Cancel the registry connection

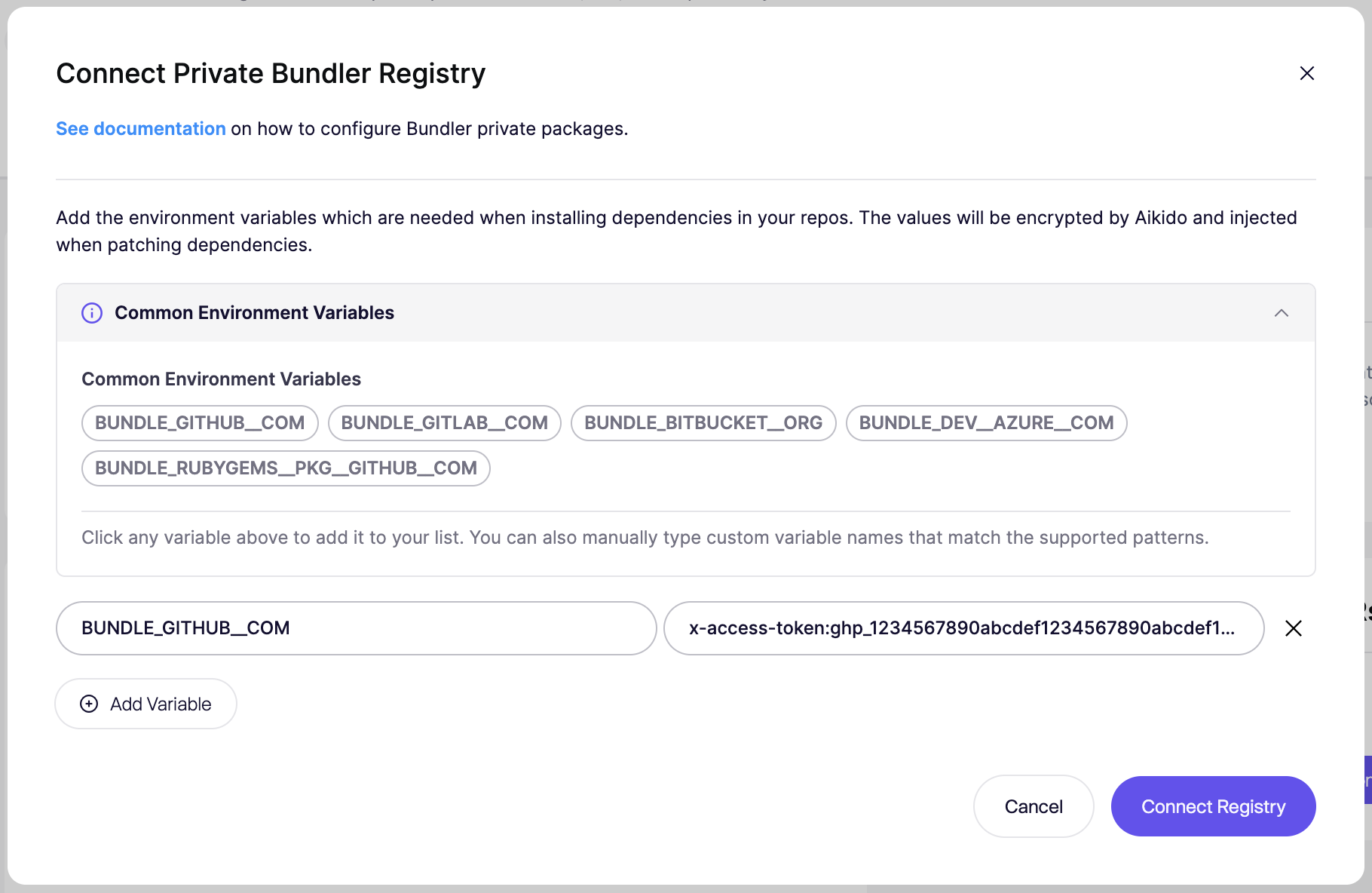pos(1033,806)
